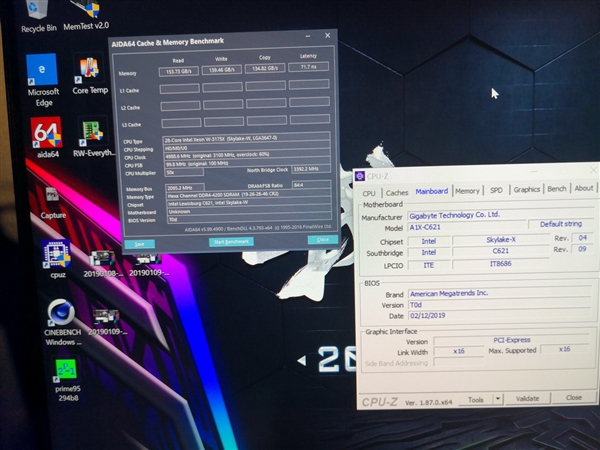Launch prime95 294b8 desktop shortcut
600x450 pixels.
click(67, 381)
